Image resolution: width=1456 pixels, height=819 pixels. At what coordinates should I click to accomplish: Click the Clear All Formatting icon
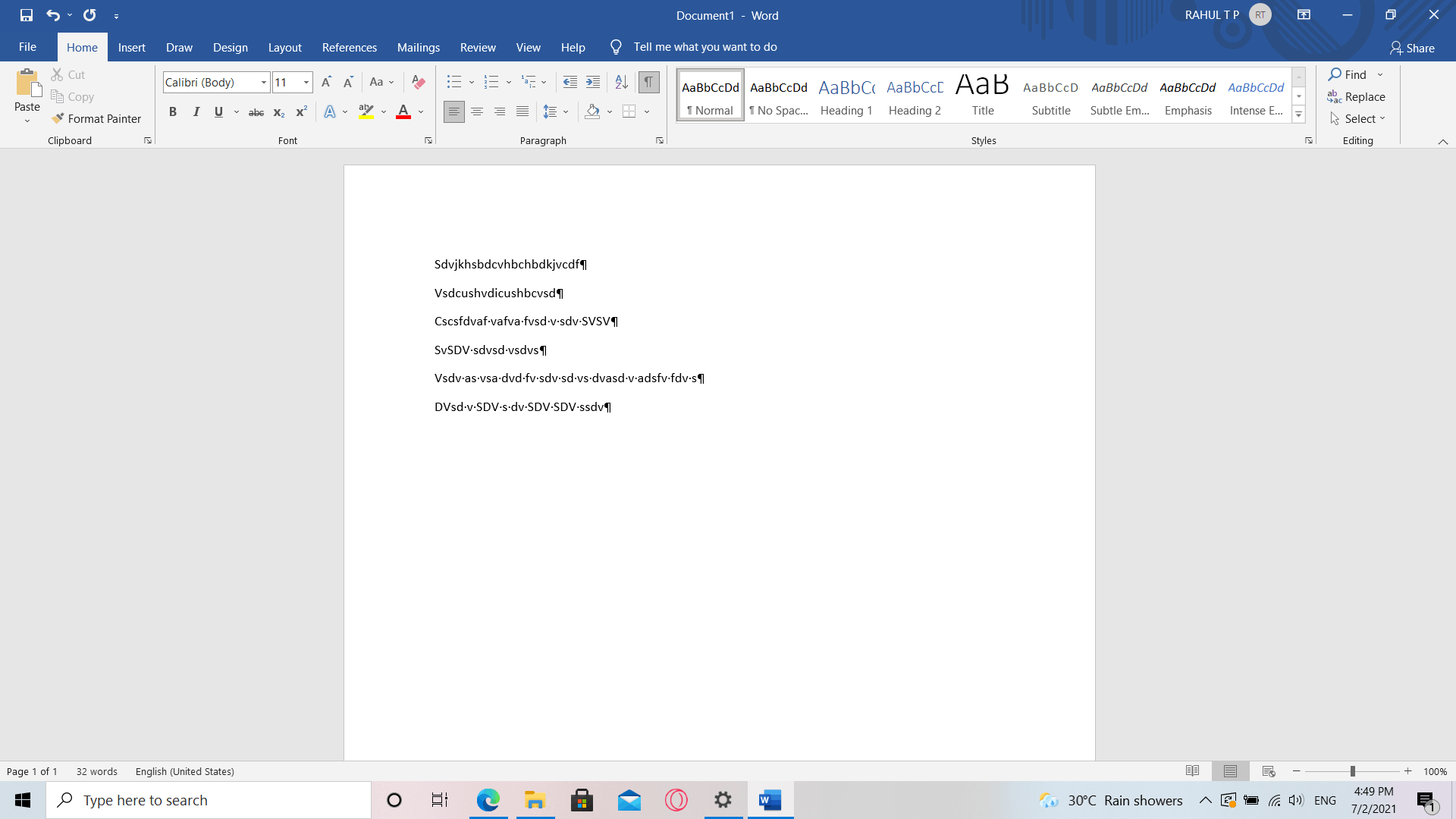tap(418, 82)
